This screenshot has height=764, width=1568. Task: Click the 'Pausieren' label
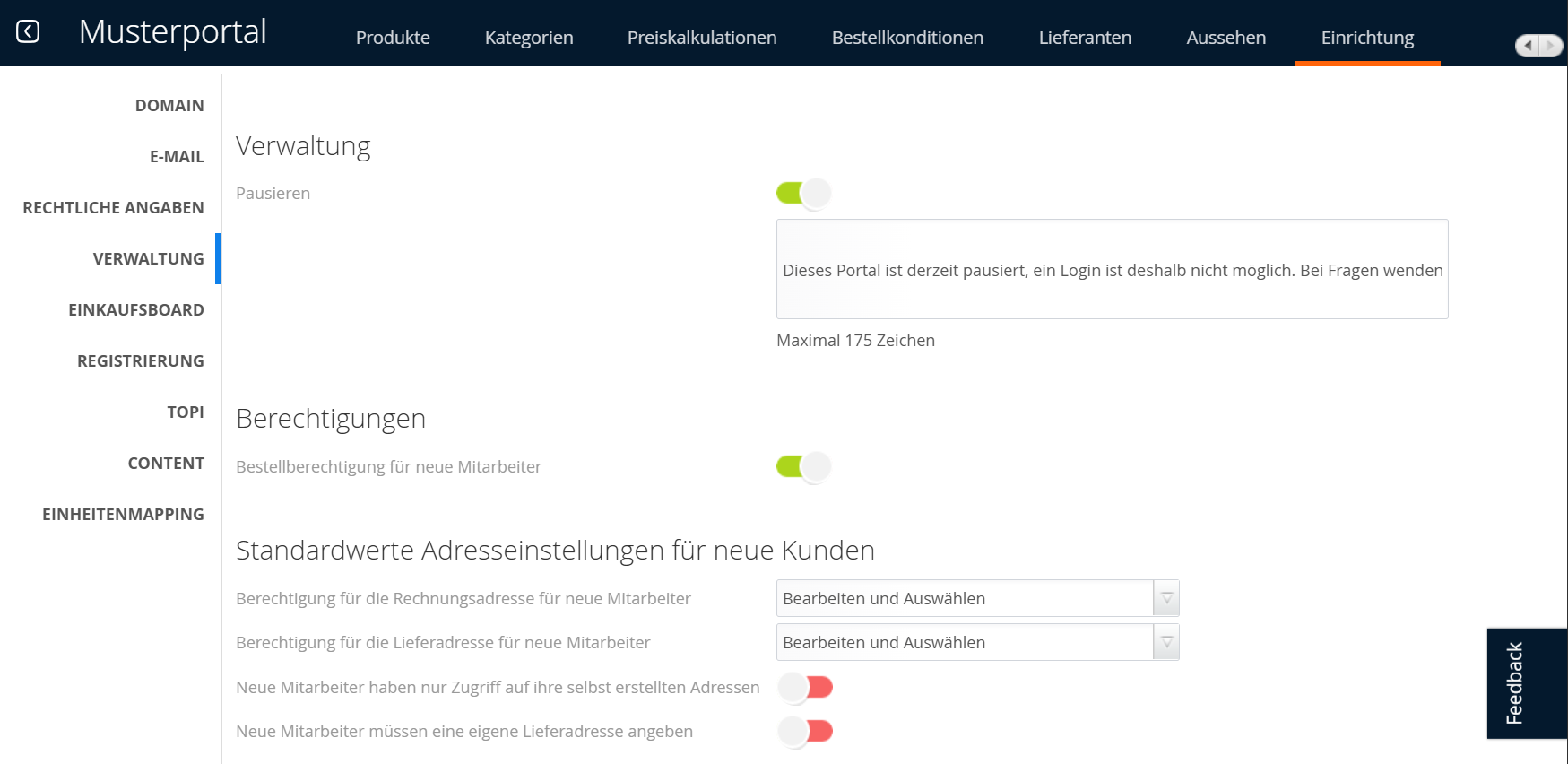coord(273,194)
